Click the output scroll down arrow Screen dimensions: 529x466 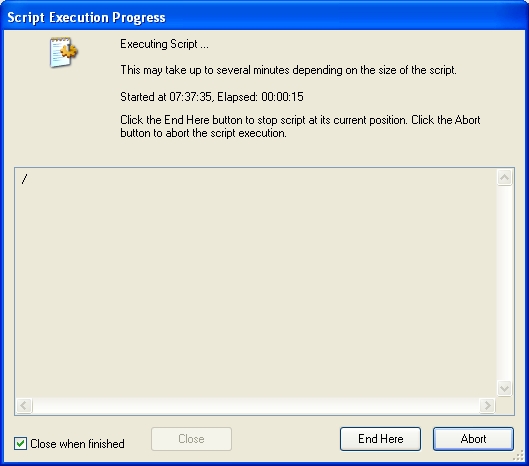point(504,388)
